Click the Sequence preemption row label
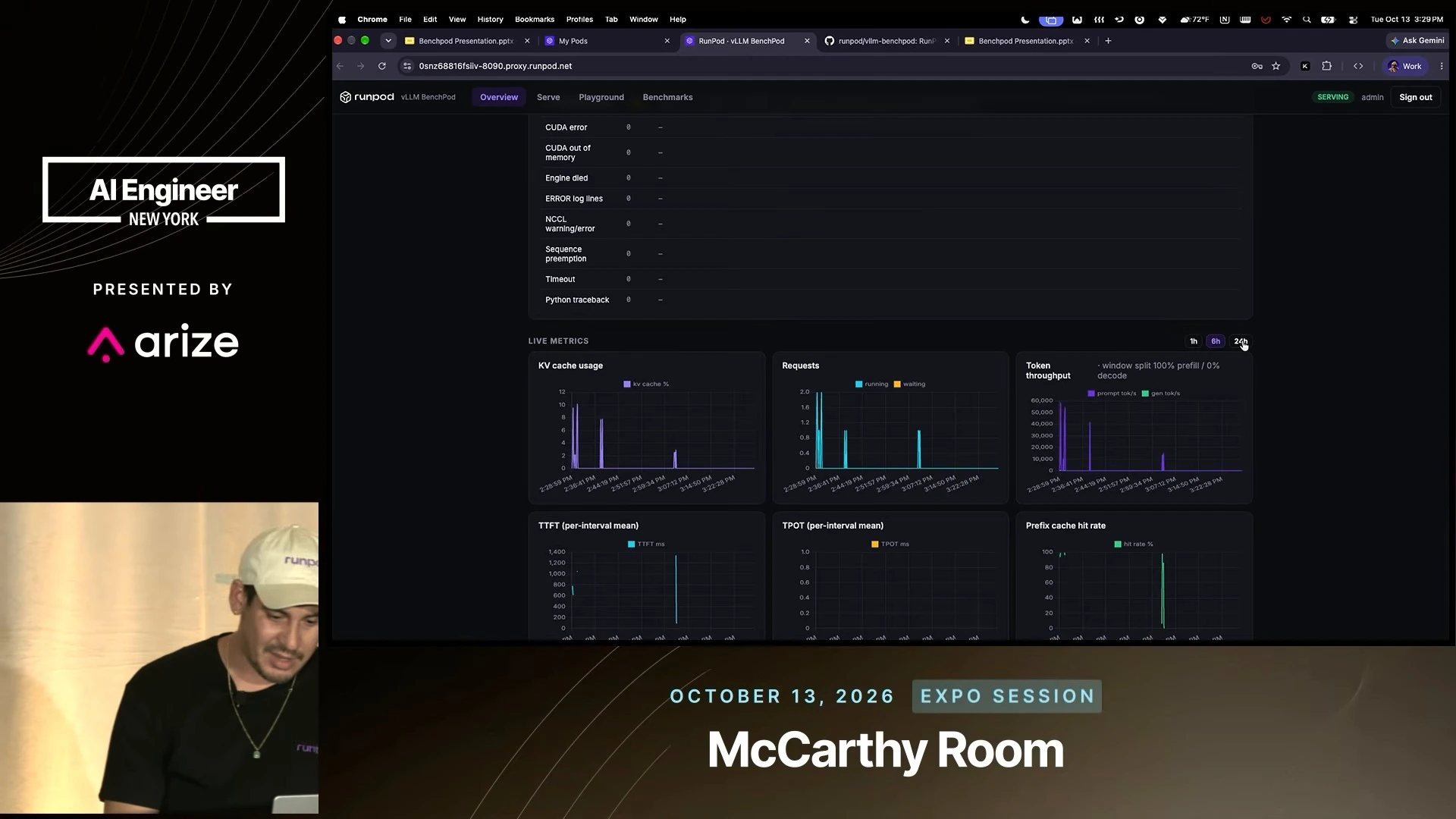Viewport: 1456px width, 819px height. point(566,254)
